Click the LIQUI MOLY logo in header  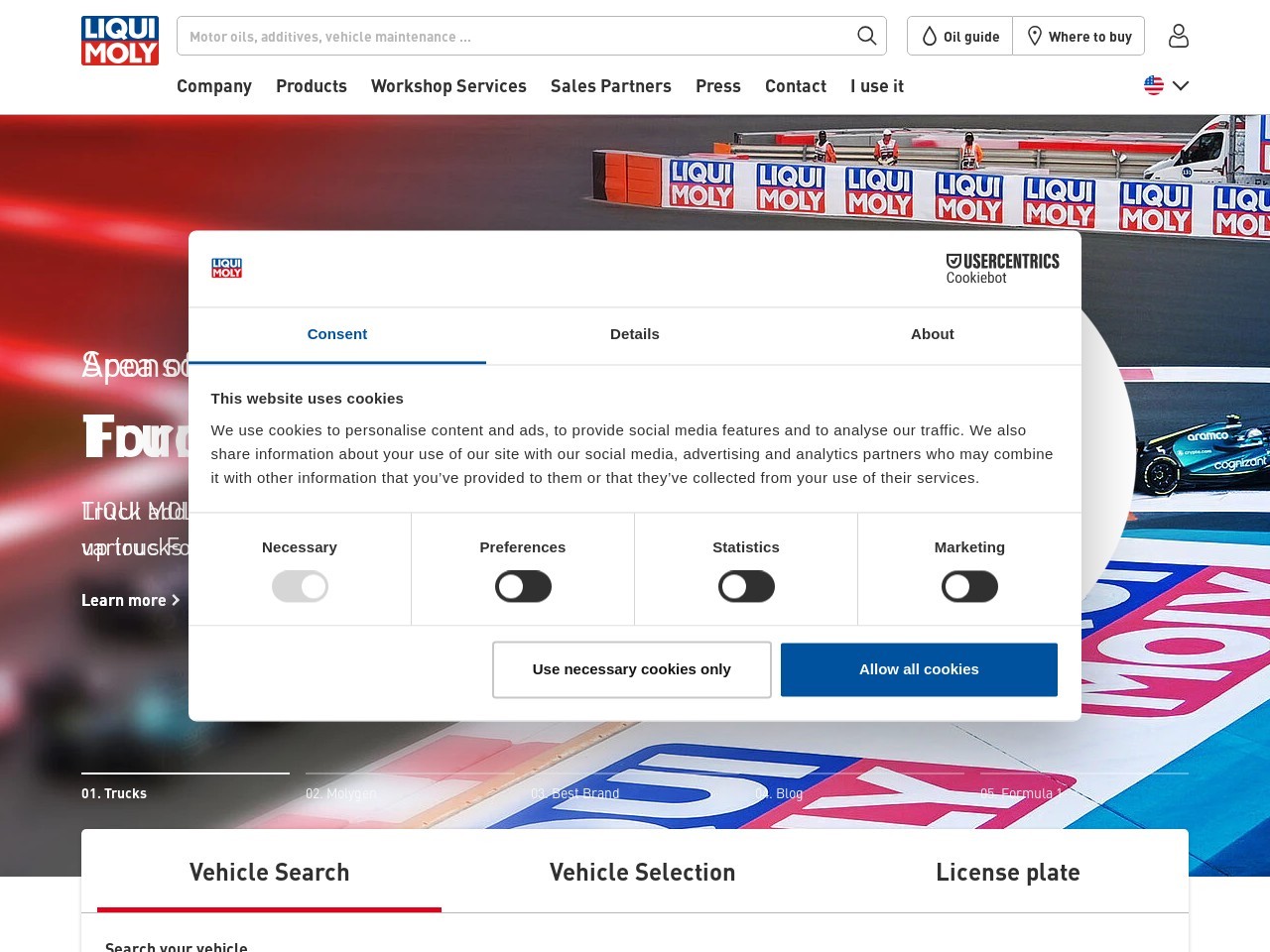(x=120, y=41)
